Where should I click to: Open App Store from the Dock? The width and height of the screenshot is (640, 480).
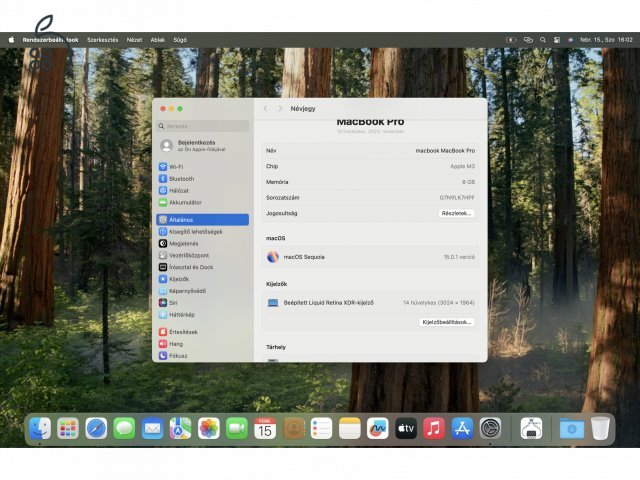462,429
